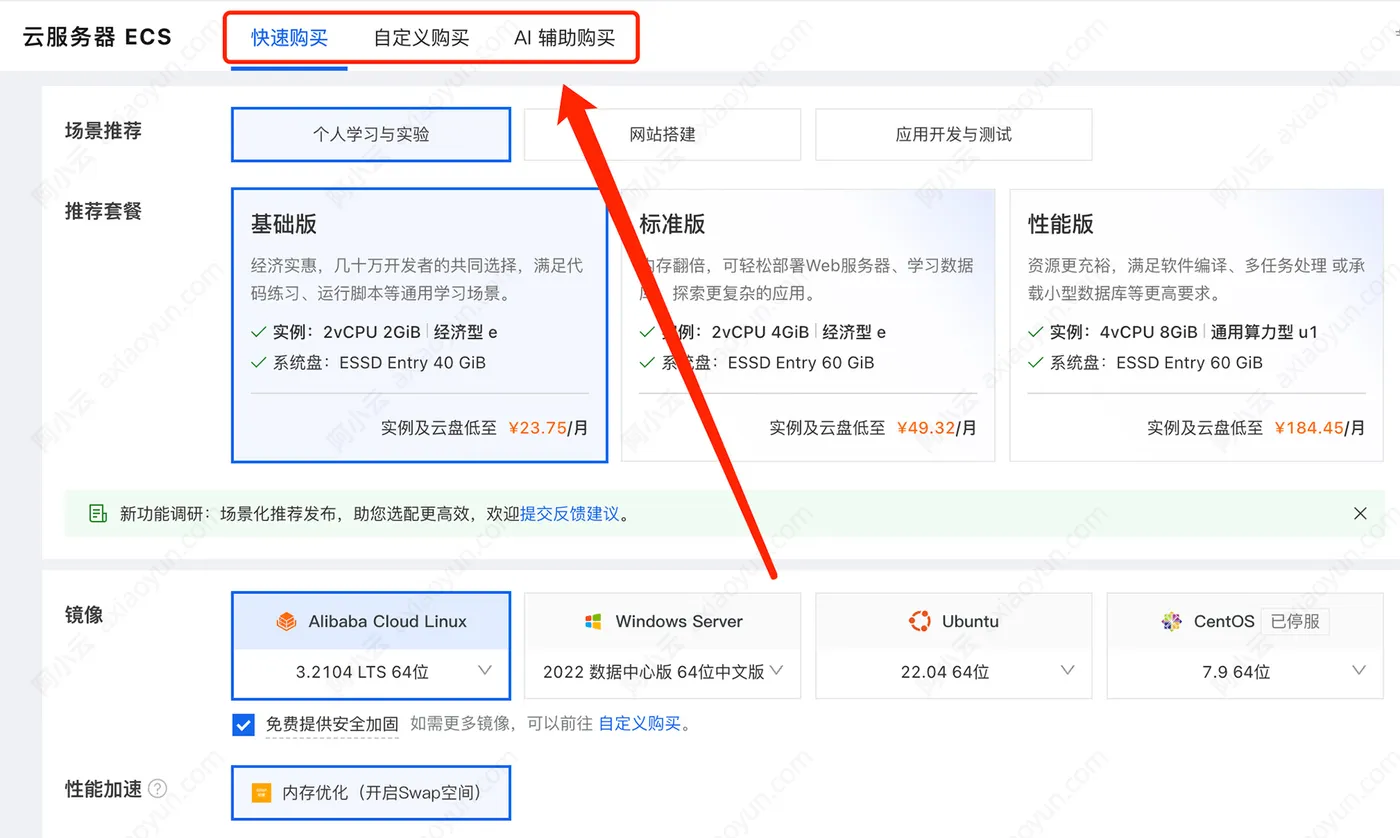This screenshot has width=1400, height=838.
Task: Switch to the 快速购买 tab
Action: (x=289, y=38)
